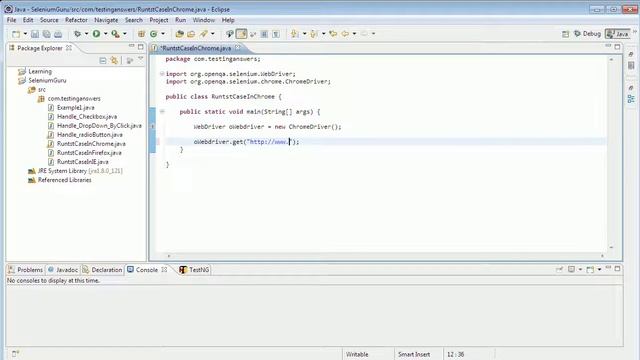The height and width of the screenshot is (360, 640).
Task: Click the Save icon in toolbar
Action: coord(35,34)
